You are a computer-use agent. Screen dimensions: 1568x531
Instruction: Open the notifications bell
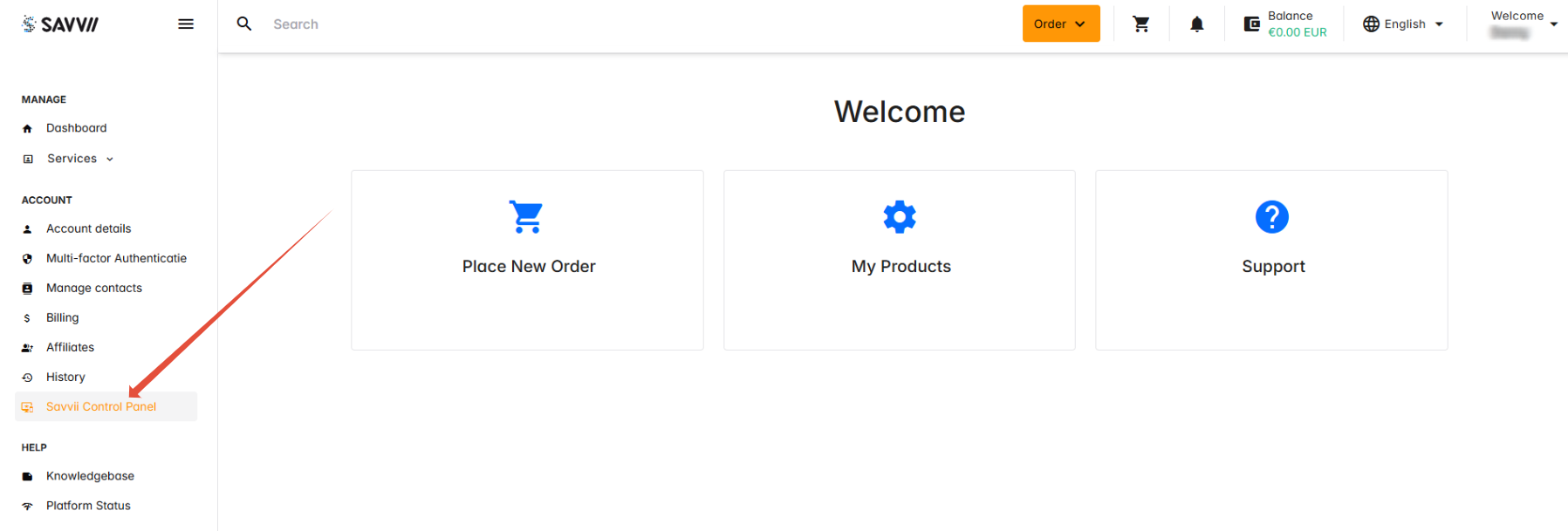click(x=1196, y=24)
